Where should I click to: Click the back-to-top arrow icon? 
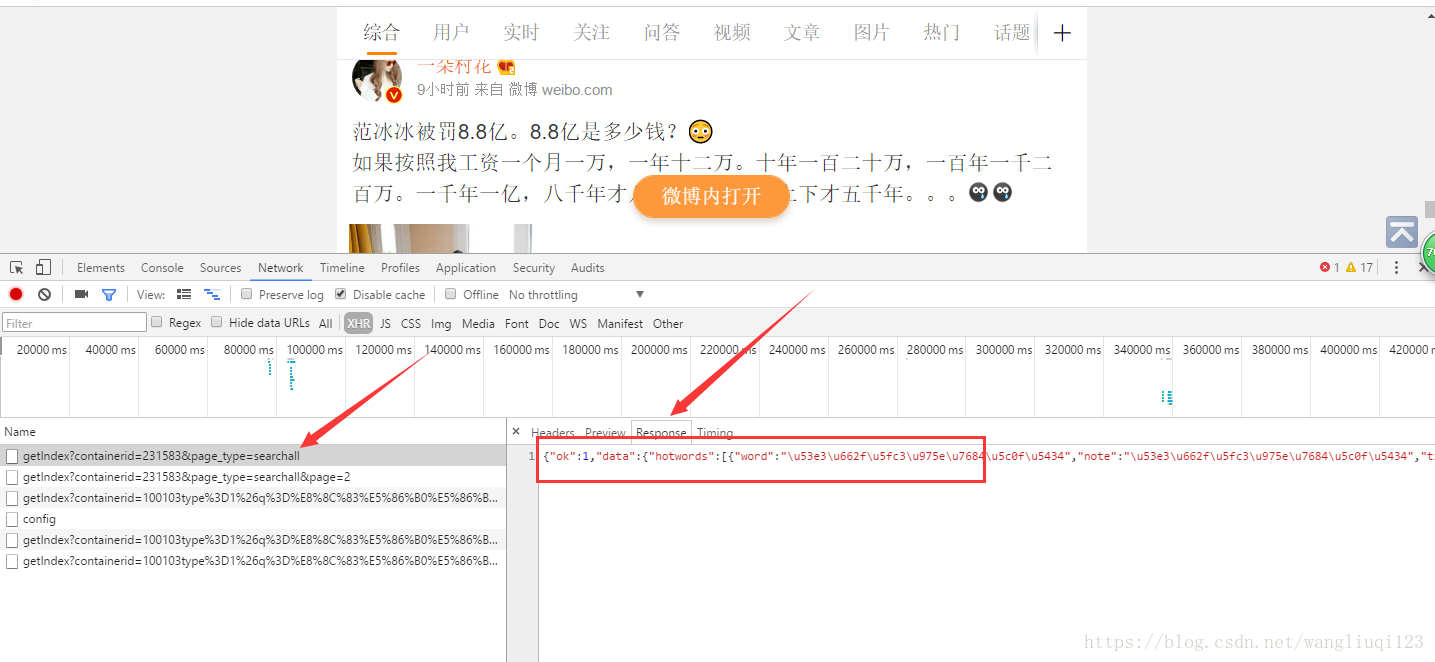[x=1402, y=232]
